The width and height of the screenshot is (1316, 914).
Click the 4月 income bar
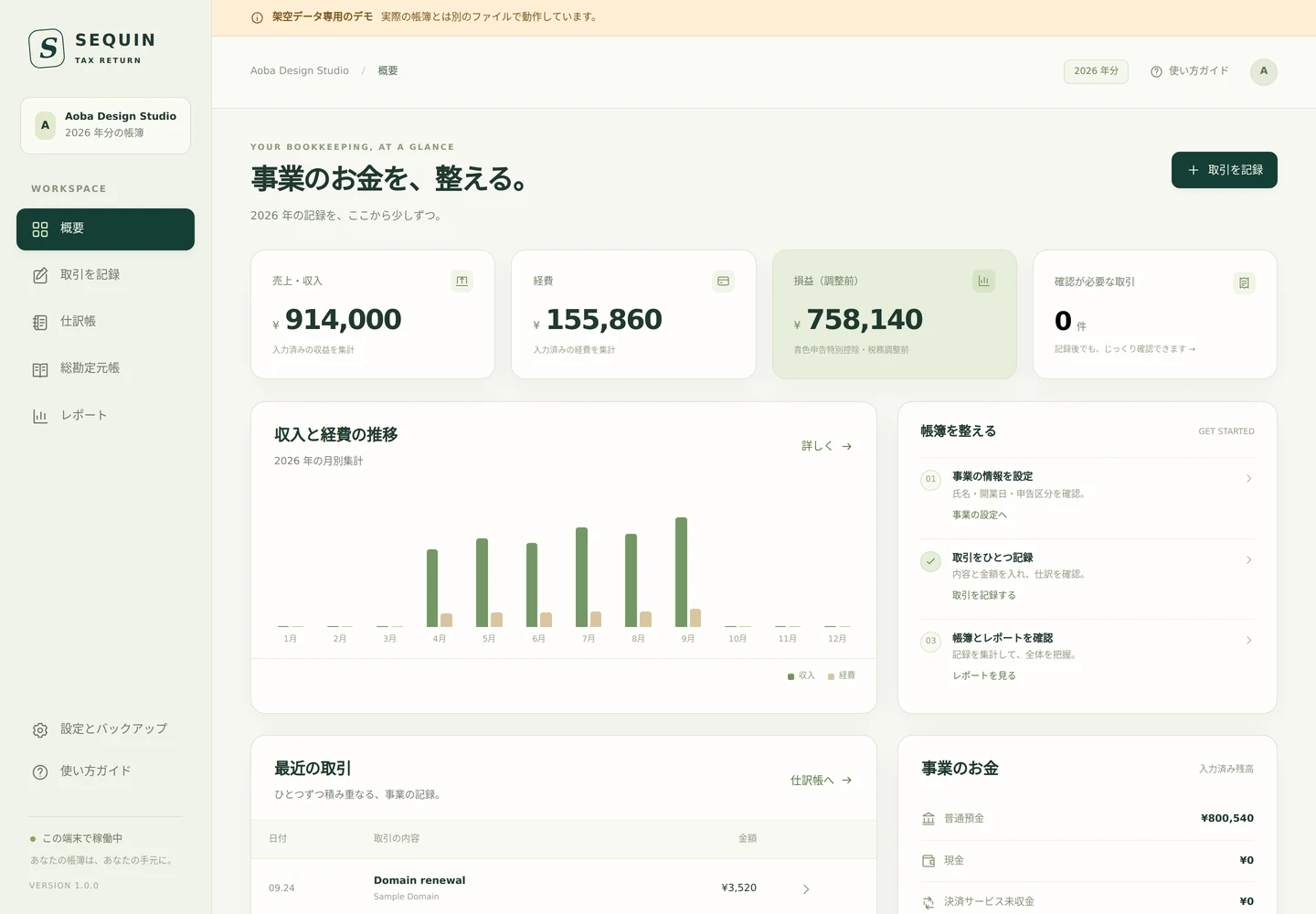[x=432, y=588]
